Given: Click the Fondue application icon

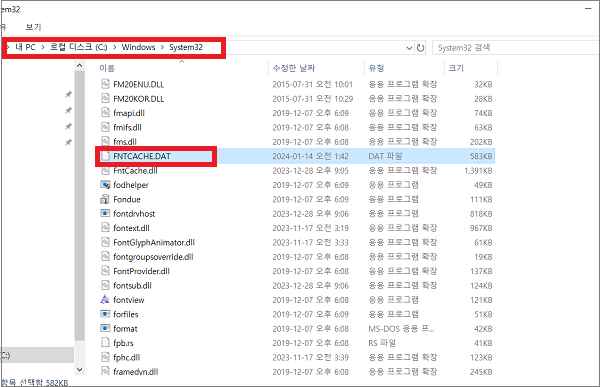Looking at the screenshot, I should tap(105, 199).
